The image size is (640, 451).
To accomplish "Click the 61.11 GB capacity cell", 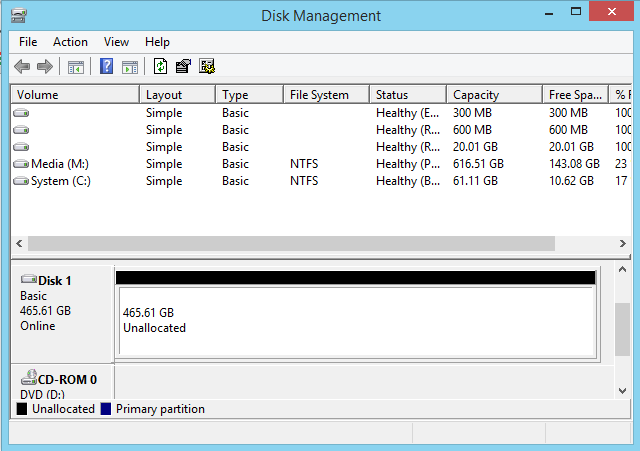I will click(476, 181).
